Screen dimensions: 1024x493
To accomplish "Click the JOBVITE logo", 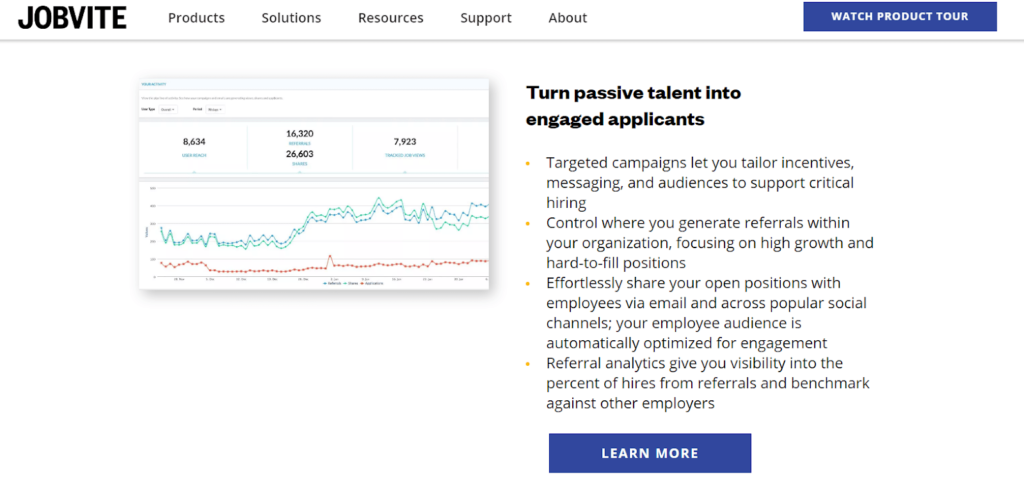I will tap(72, 18).
